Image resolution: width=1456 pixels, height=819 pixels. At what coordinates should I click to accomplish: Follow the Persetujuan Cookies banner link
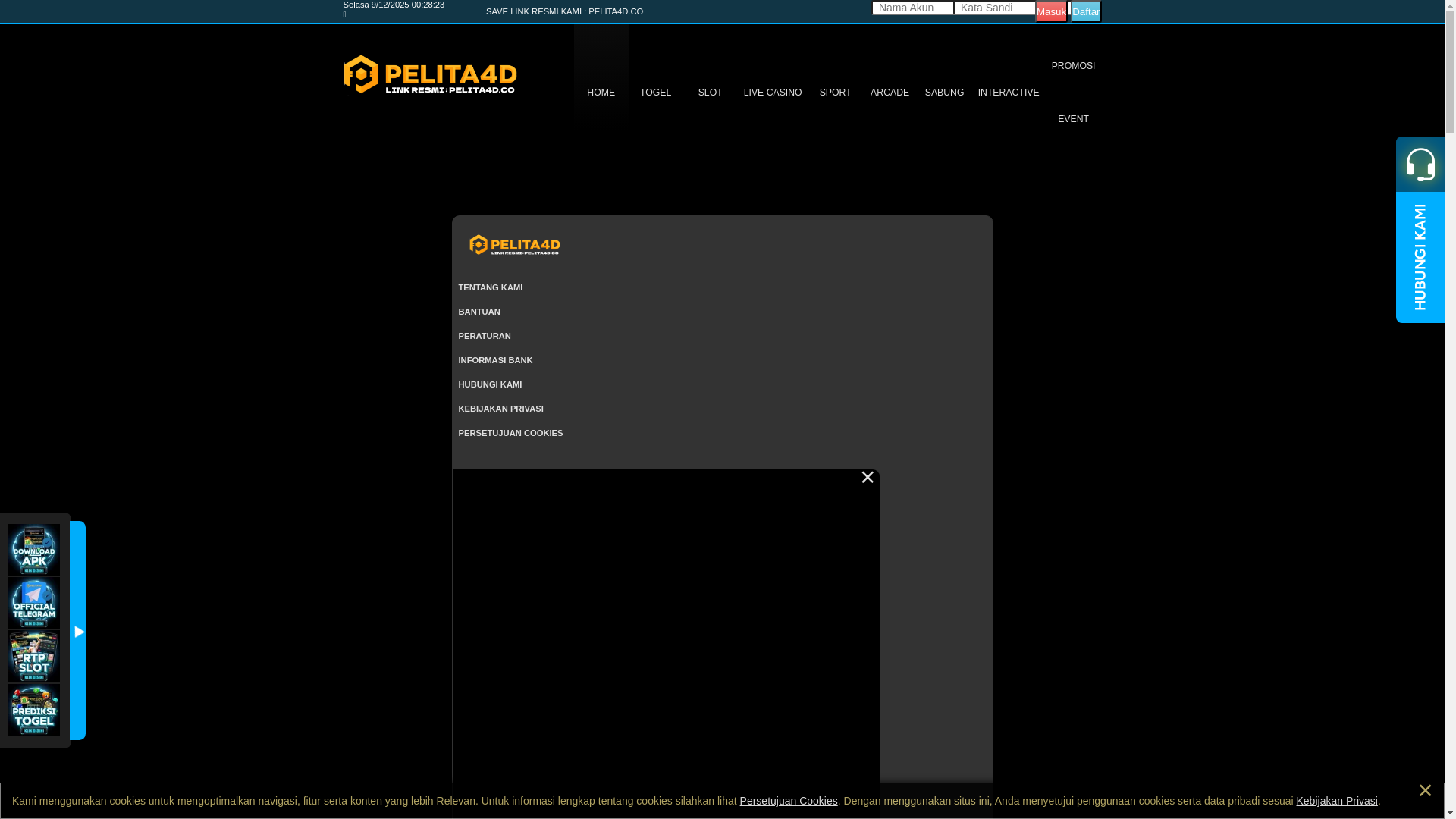[x=789, y=801]
